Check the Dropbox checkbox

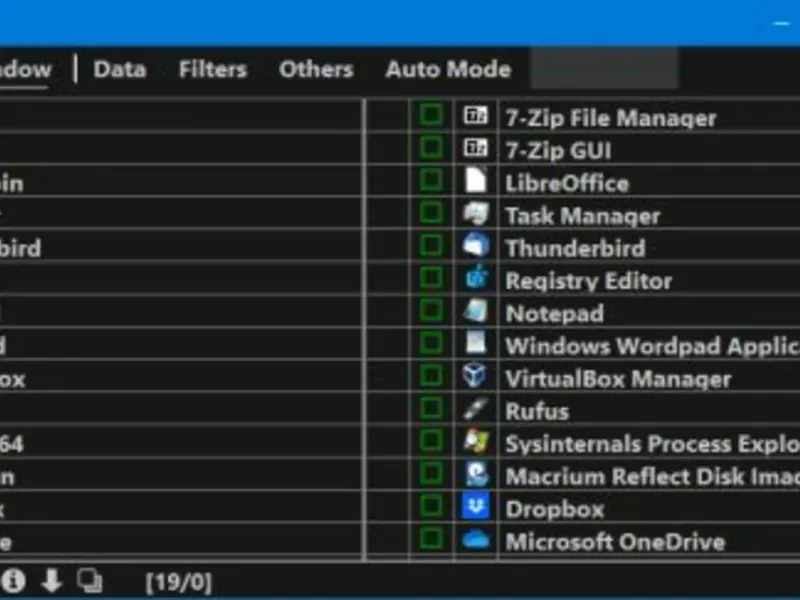[x=431, y=506]
